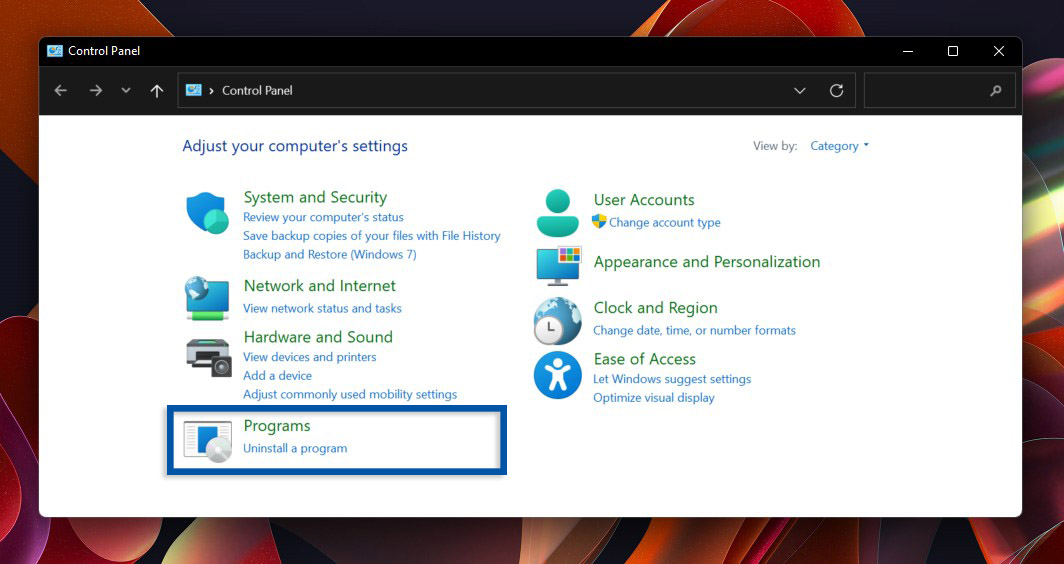Open System and Security heading
Screen dimensions: 1064x564
[x=315, y=198]
